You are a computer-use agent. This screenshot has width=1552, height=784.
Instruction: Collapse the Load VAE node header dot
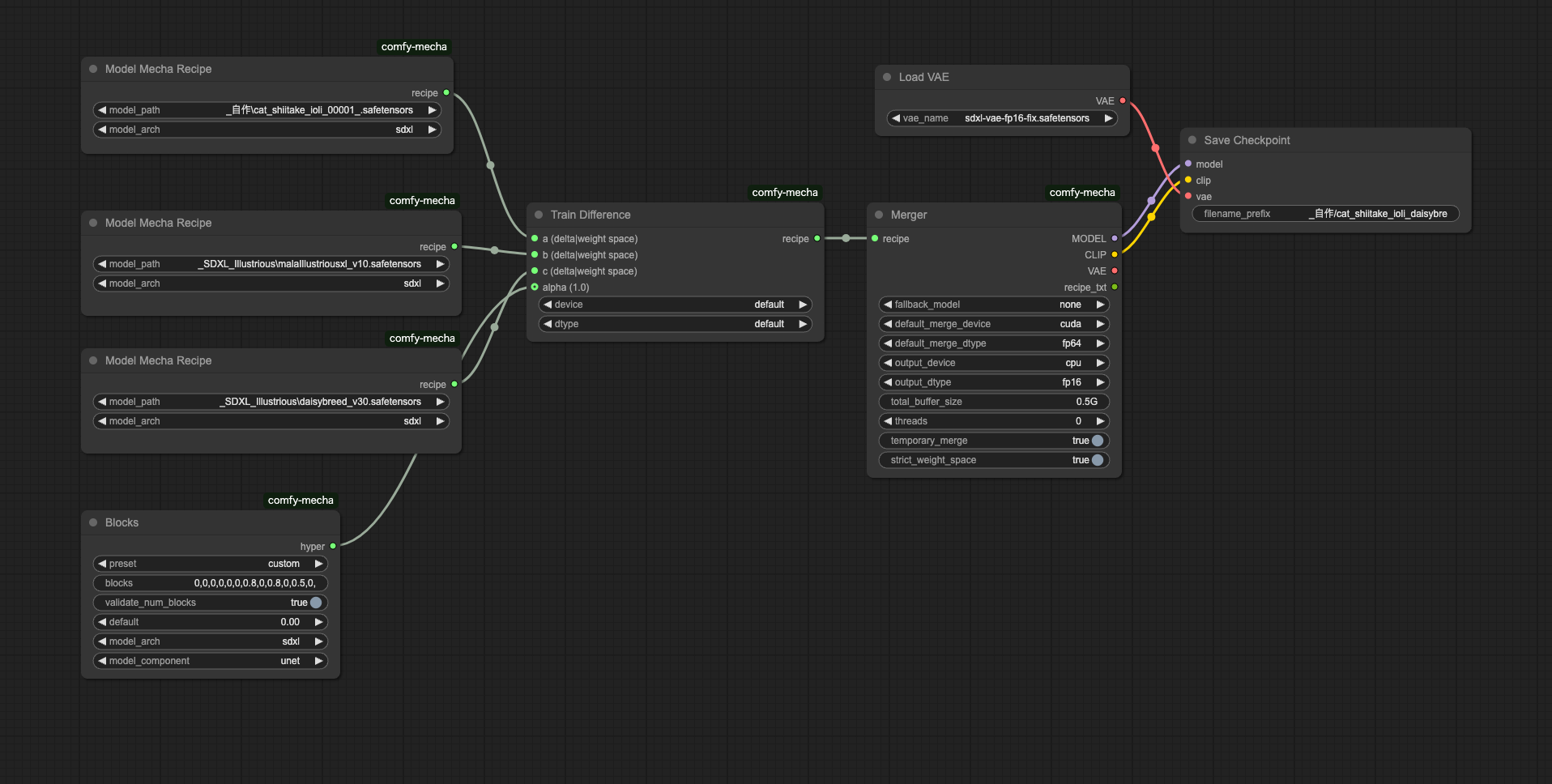point(887,76)
